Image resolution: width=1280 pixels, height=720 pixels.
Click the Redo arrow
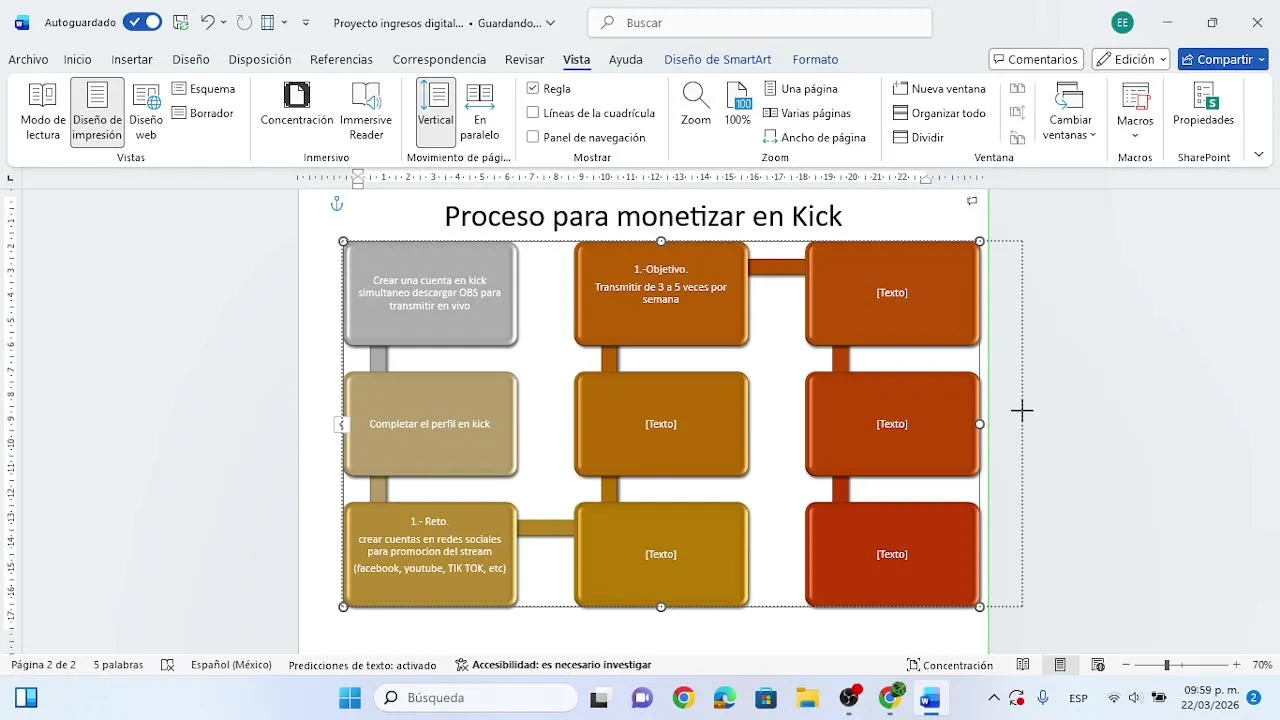[x=244, y=22]
